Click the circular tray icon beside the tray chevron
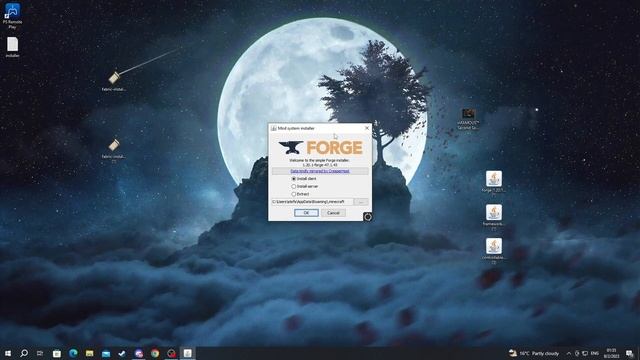640x360 pixels. pyautogui.click(x=577, y=353)
